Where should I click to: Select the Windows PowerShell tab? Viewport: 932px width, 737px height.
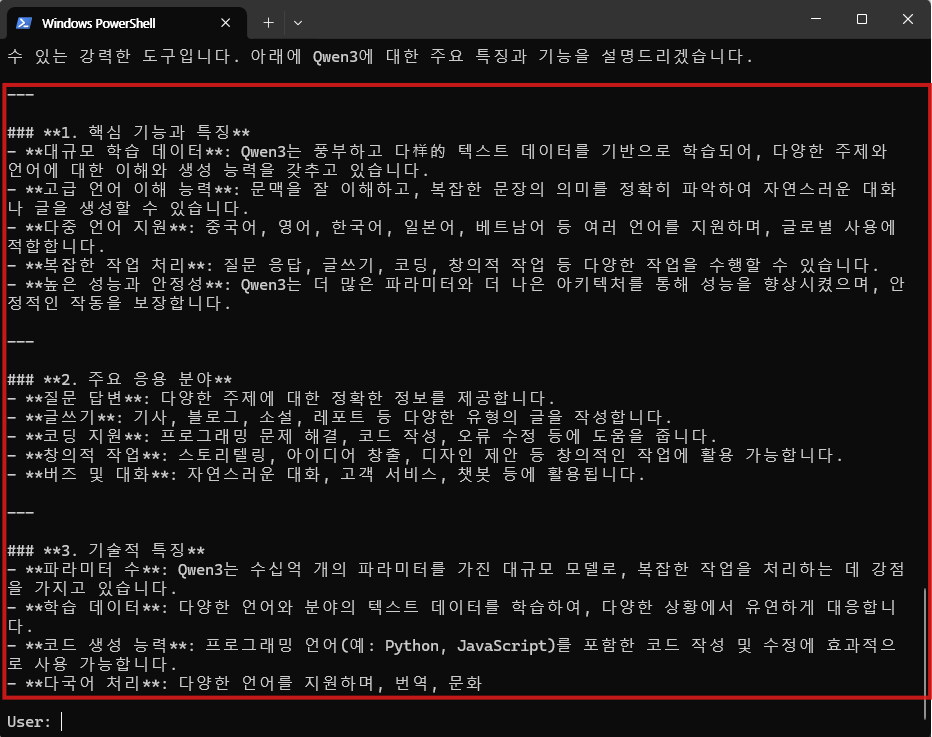(x=127, y=23)
